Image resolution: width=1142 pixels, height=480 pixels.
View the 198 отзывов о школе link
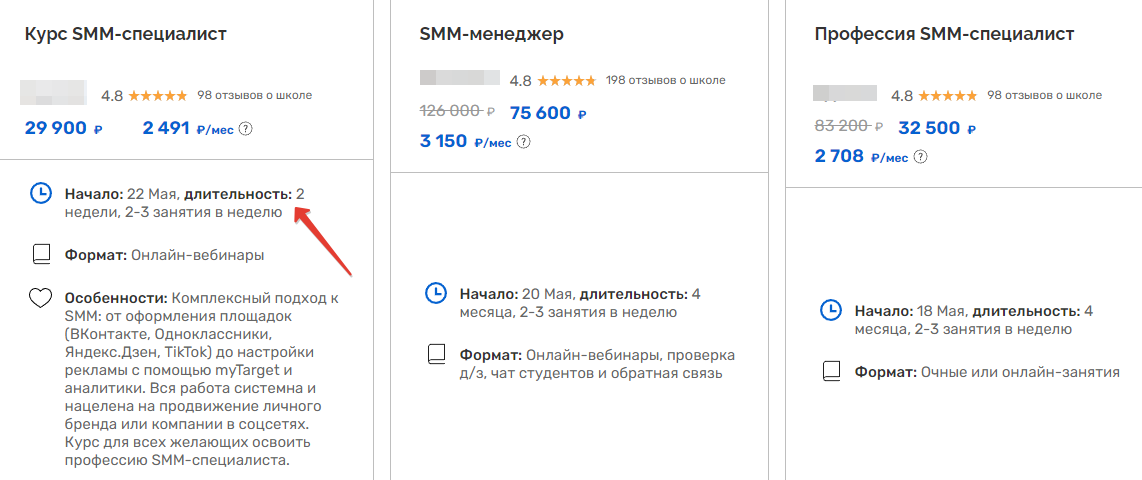666,80
